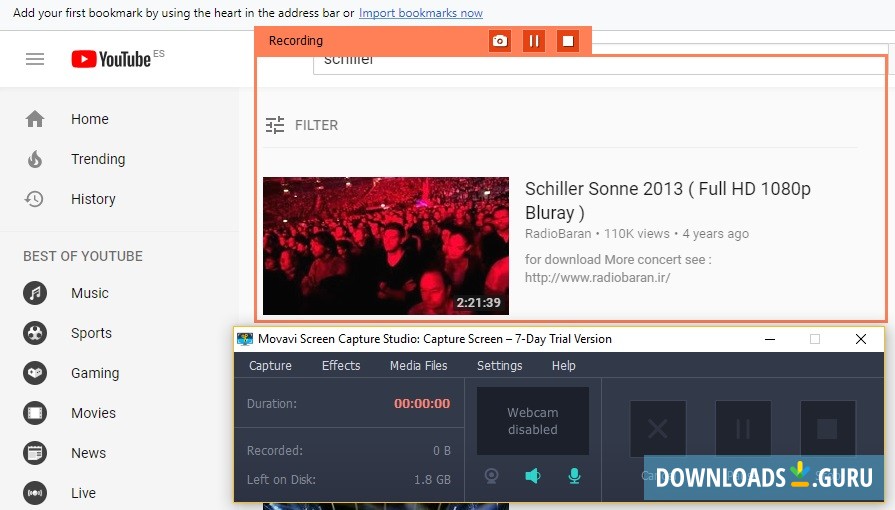
Task: Click the BEST OF YOUTUBE heading
Action: click(x=83, y=256)
